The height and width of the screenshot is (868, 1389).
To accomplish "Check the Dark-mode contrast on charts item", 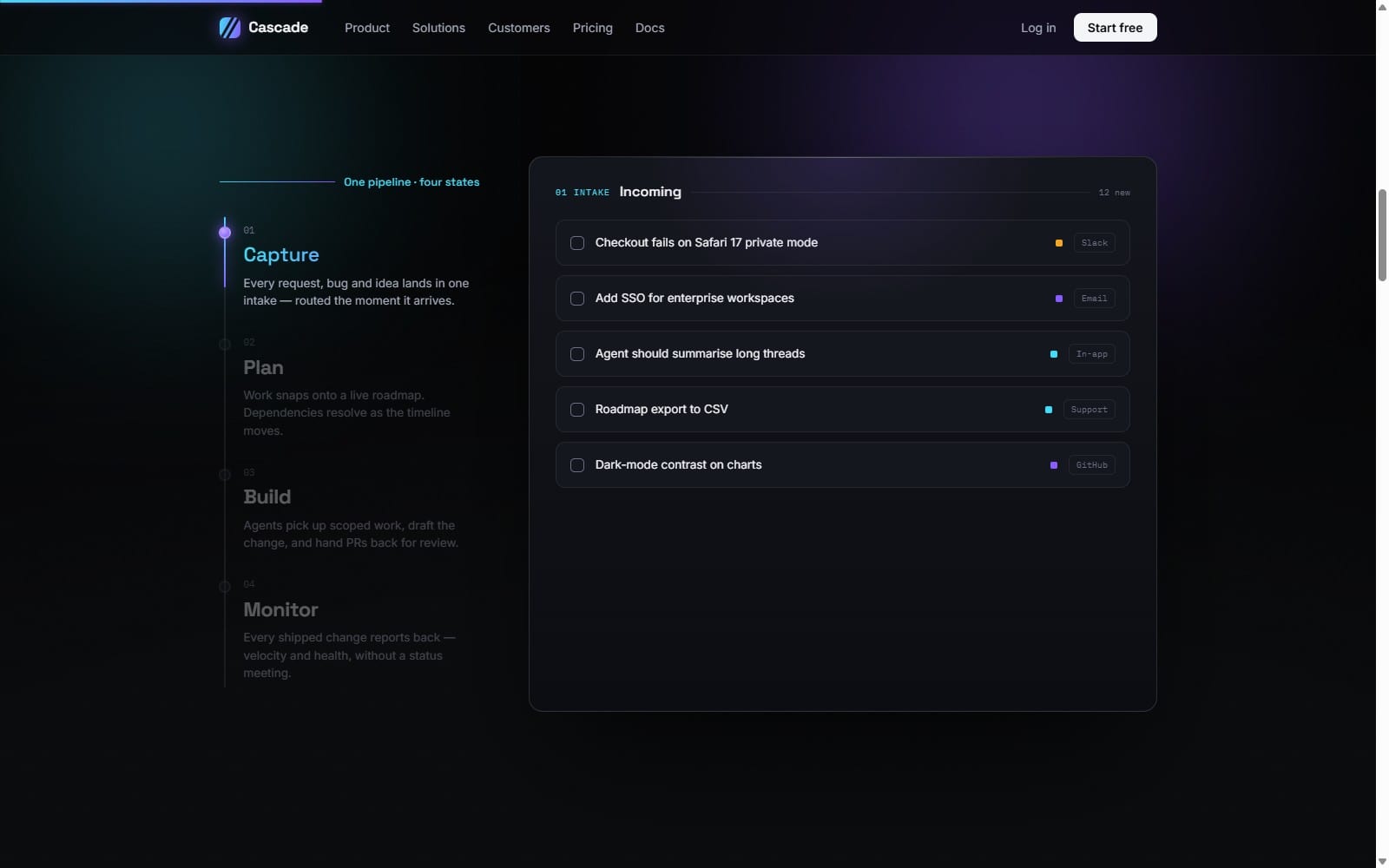I will click(x=577, y=465).
